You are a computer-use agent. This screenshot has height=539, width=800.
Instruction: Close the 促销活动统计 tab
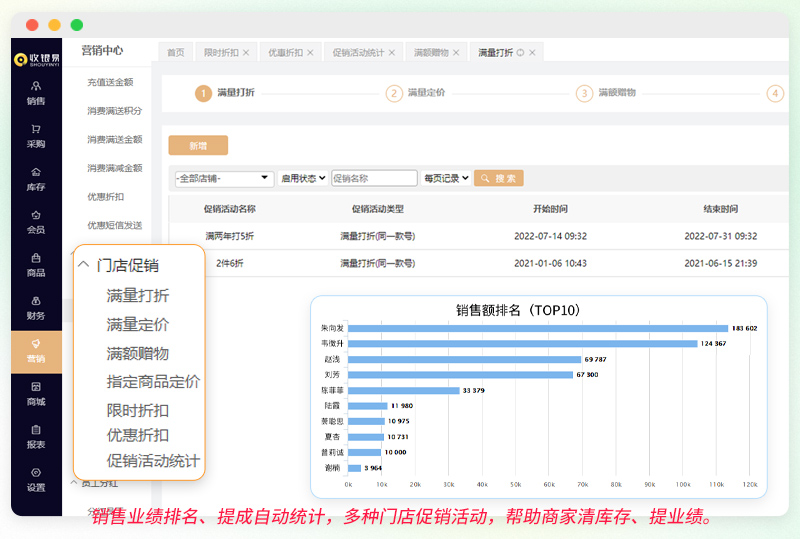click(x=392, y=53)
